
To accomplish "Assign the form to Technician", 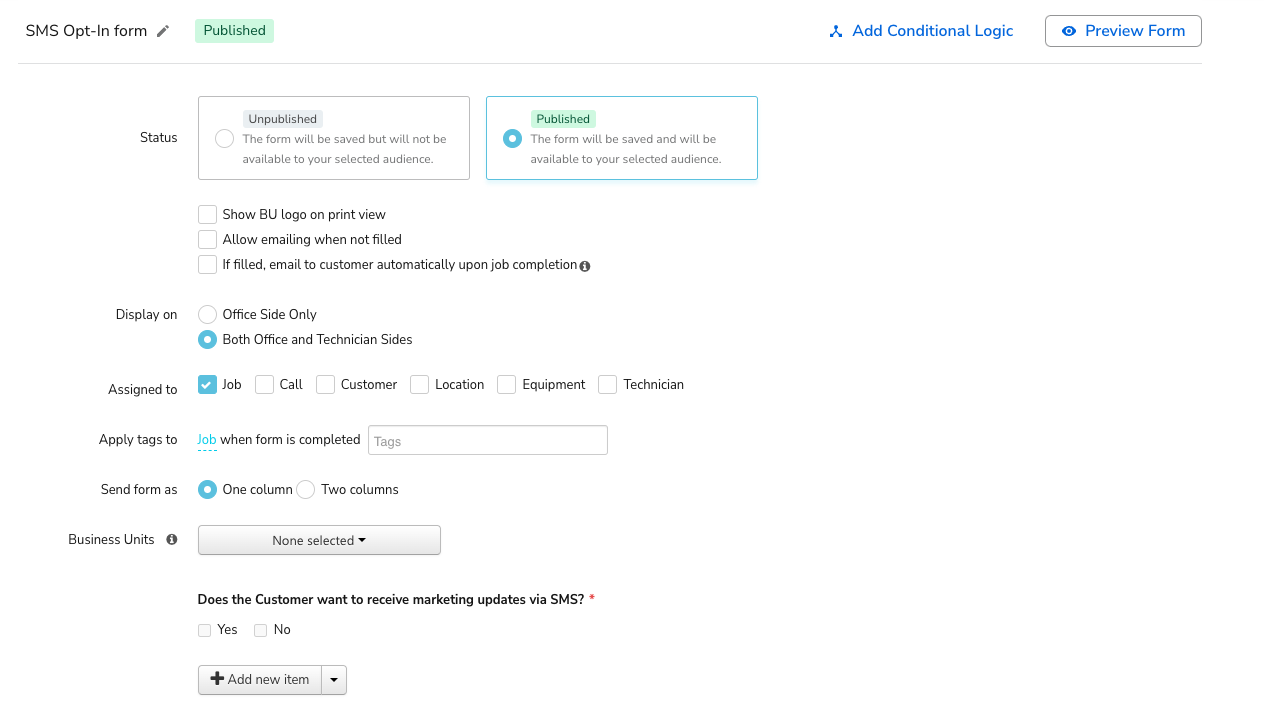I will [x=607, y=384].
